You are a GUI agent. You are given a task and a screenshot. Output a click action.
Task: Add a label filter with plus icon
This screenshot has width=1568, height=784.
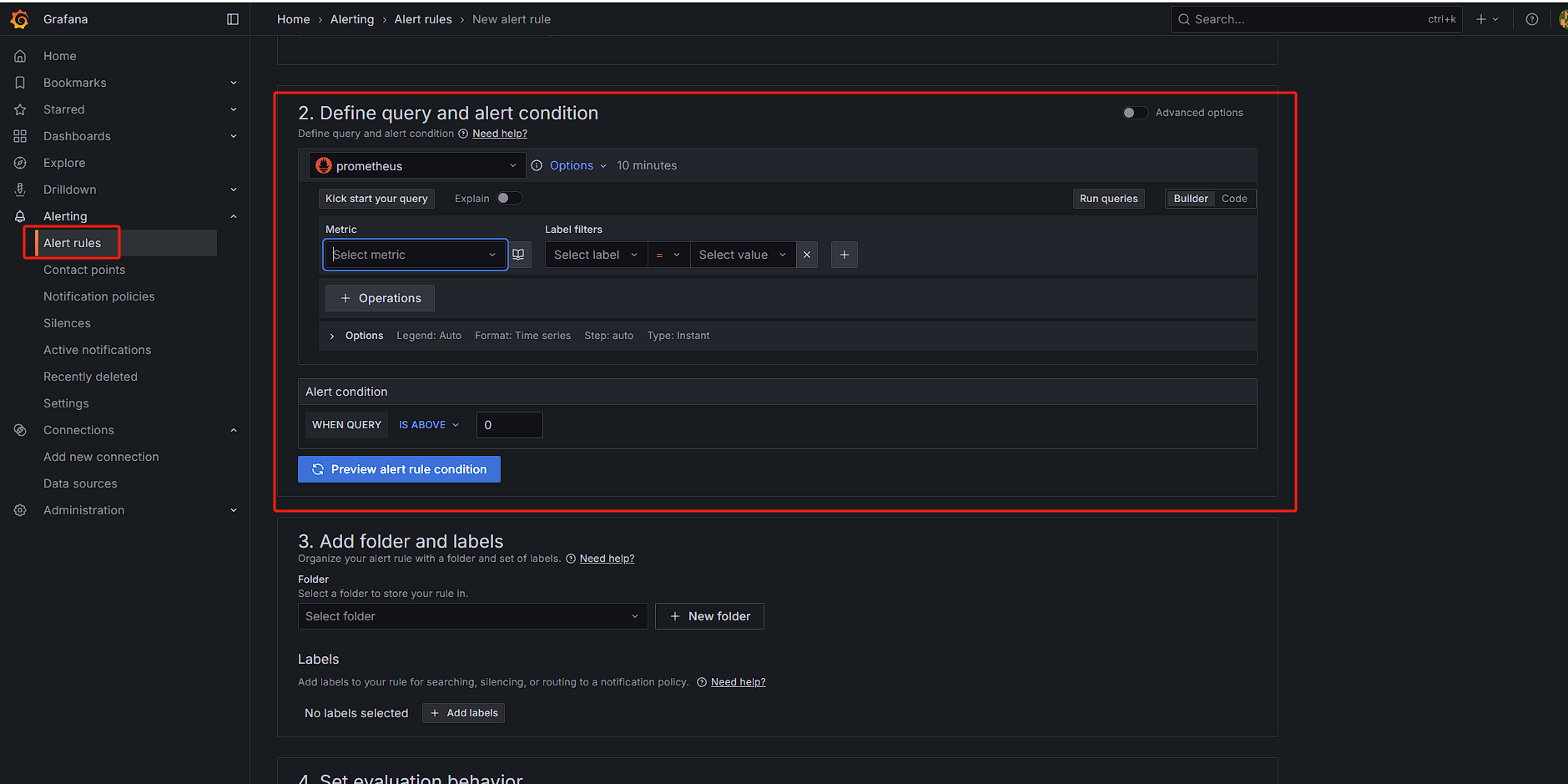point(845,255)
